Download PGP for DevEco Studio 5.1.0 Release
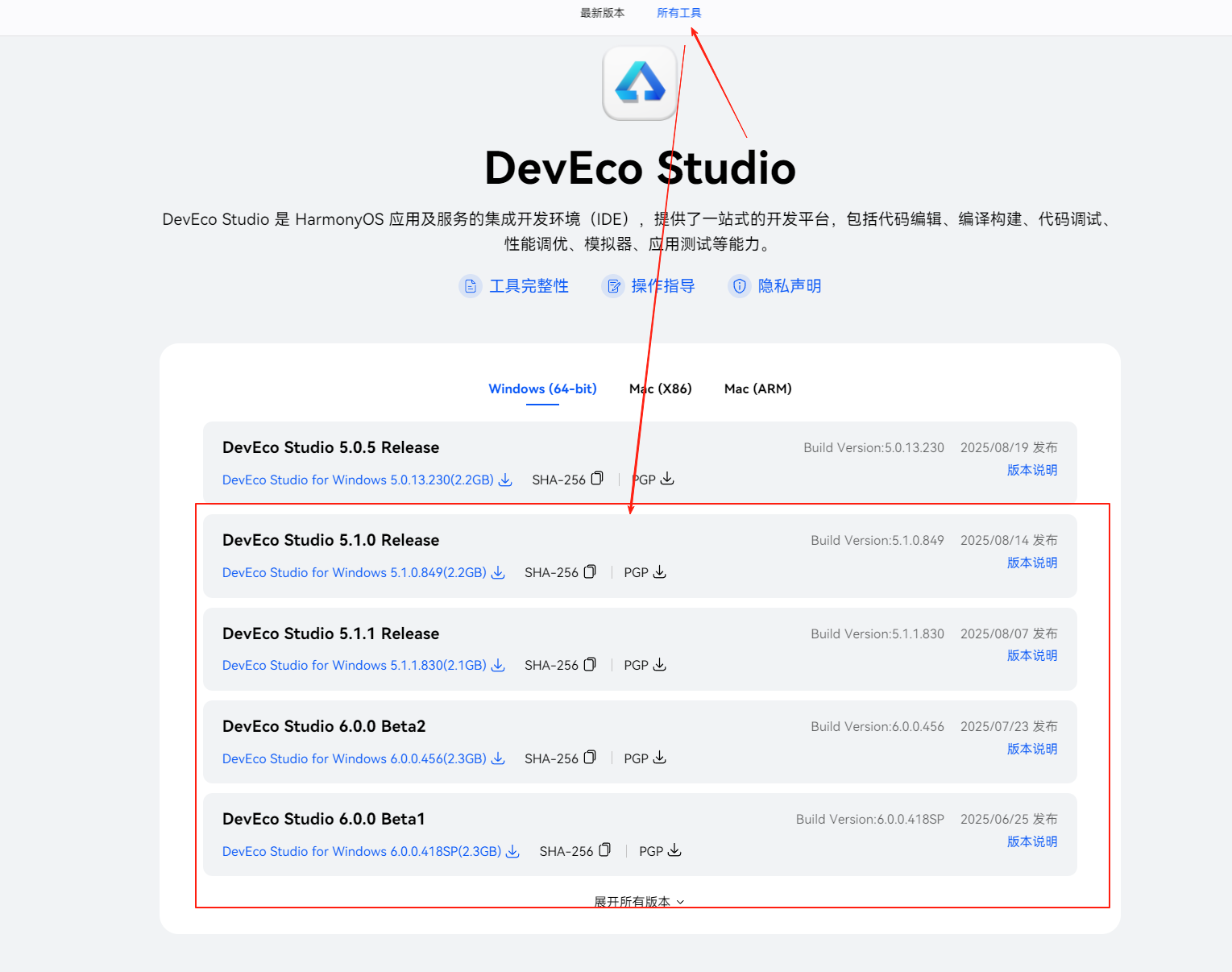 [660, 571]
